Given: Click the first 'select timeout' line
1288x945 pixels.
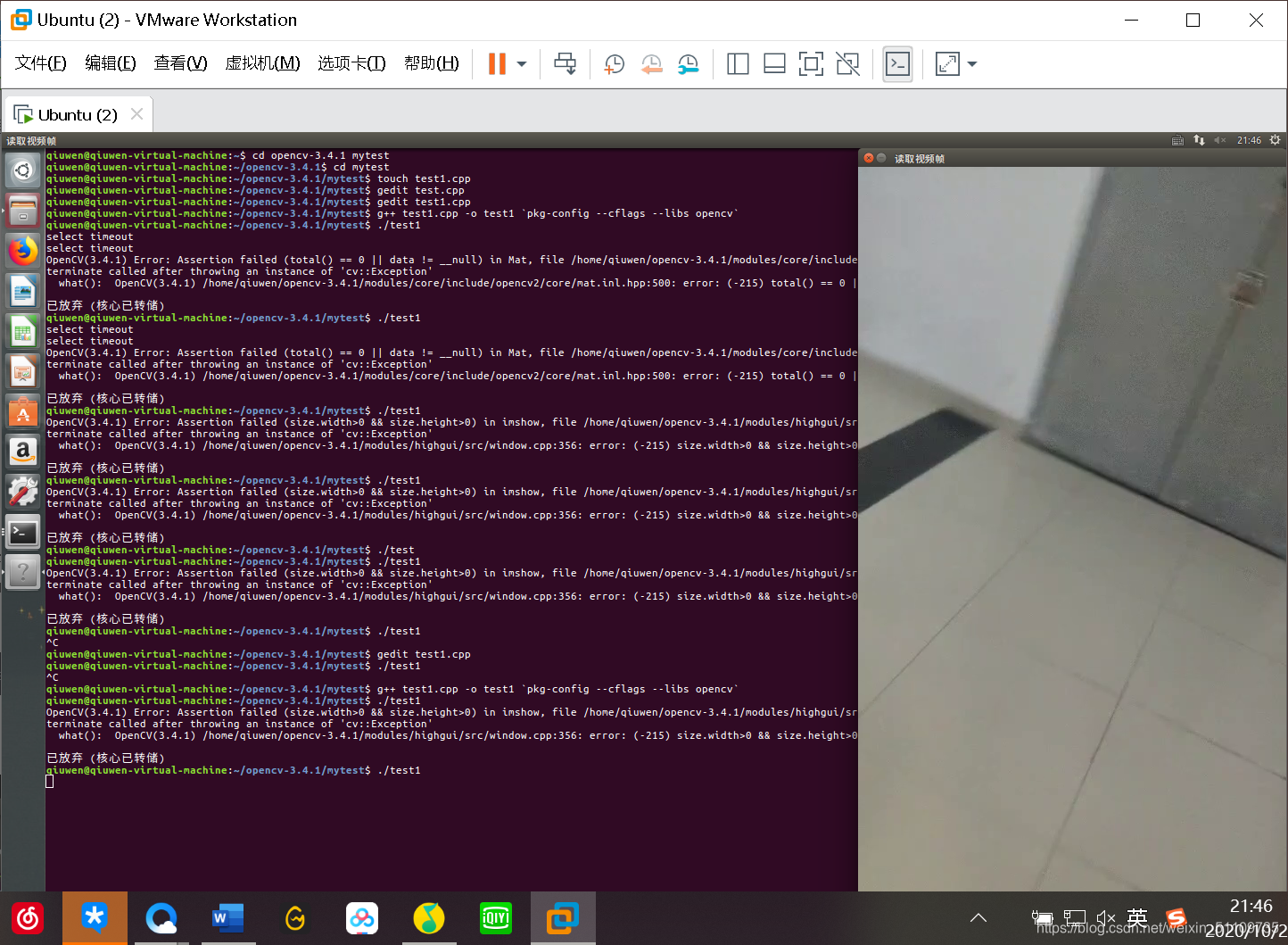Looking at the screenshot, I should pos(90,236).
